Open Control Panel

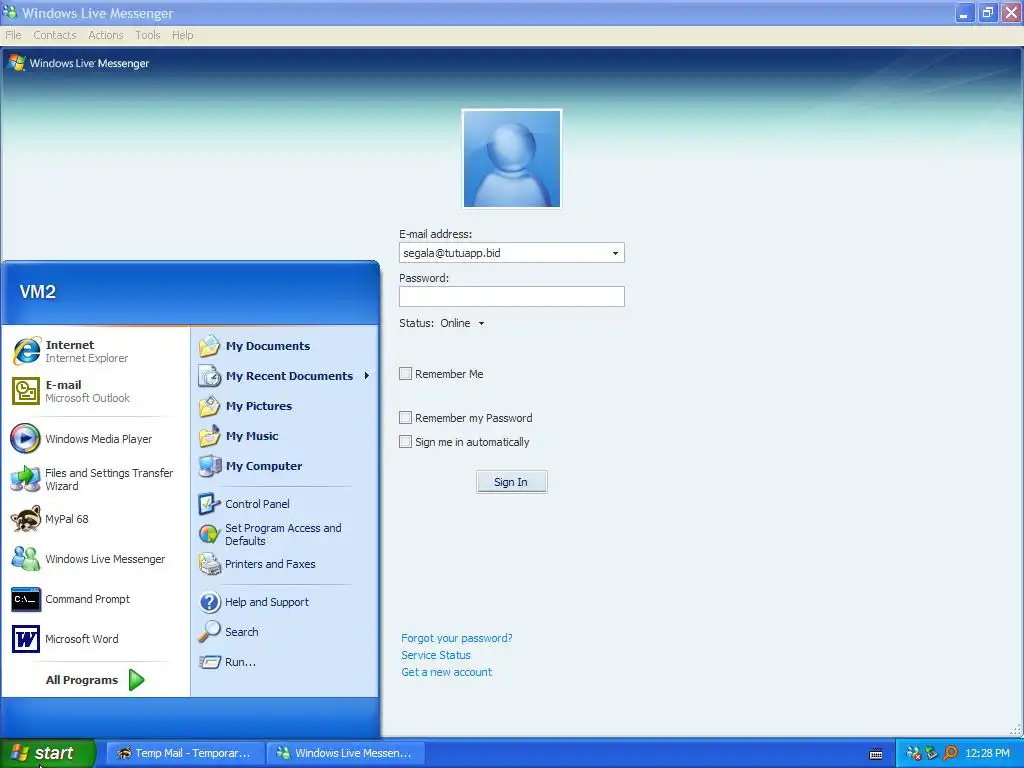244,504
